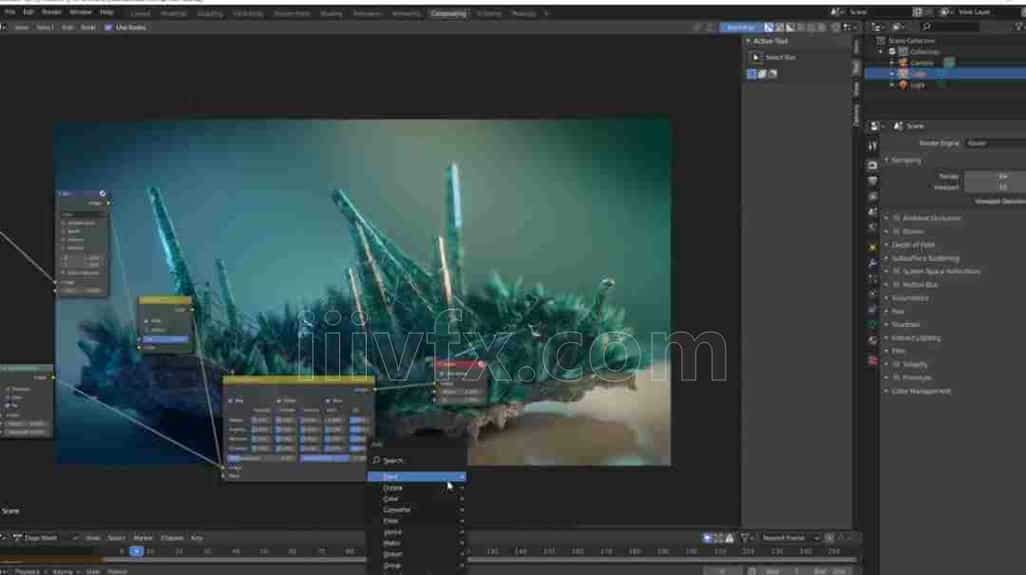Enable the Motion Blur checkbox
Image resolution: width=1026 pixels, height=575 pixels.
(897, 285)
